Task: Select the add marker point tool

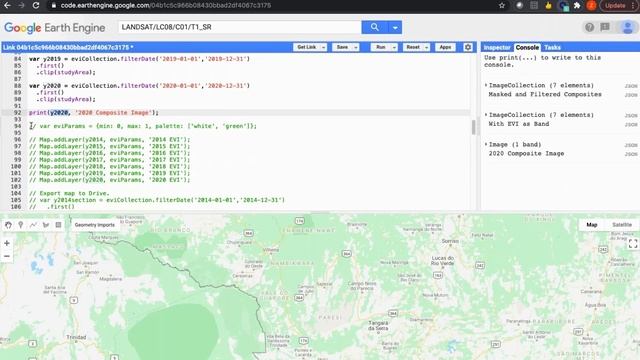Action: pyautogui.click(x=20, y=225)
